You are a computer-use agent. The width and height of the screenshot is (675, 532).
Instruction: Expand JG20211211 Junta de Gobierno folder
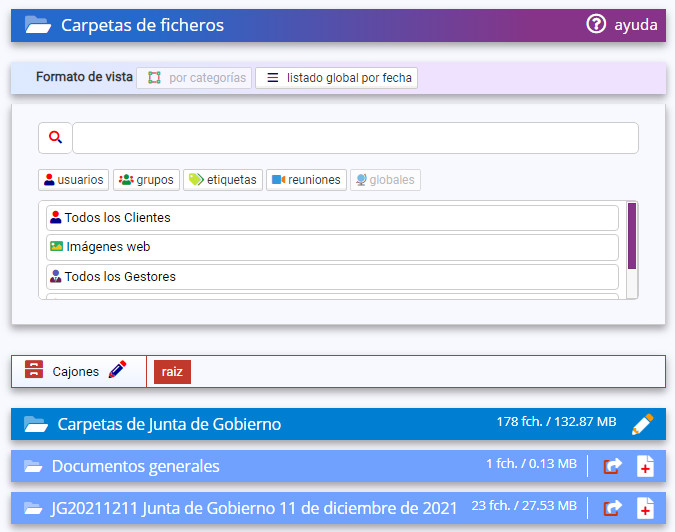[33, 508]
